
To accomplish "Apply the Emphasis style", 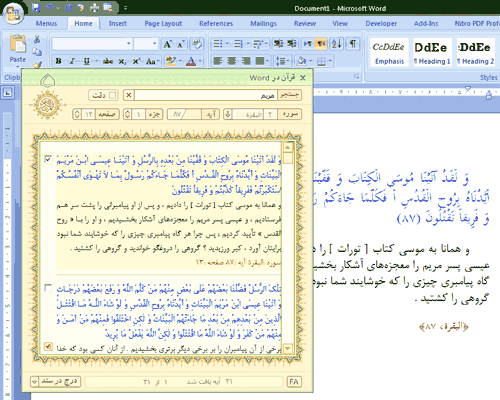I will click(389, 52).
